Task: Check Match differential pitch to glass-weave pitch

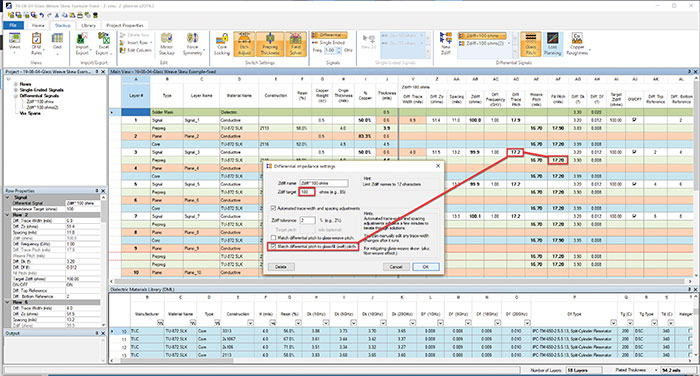Action: pyautogui.click(x=274, y=238)
